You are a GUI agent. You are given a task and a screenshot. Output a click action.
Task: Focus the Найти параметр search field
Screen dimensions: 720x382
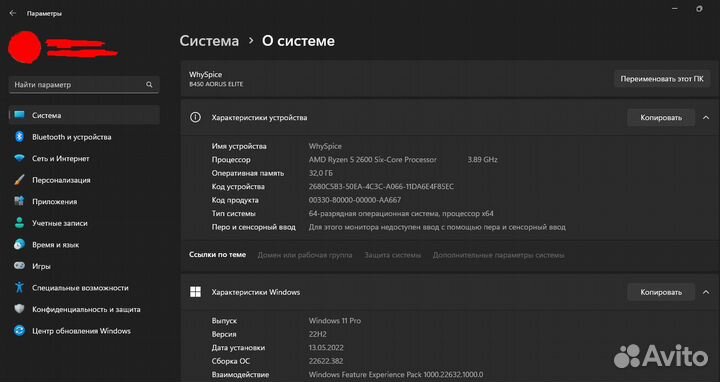pos(84,84)
